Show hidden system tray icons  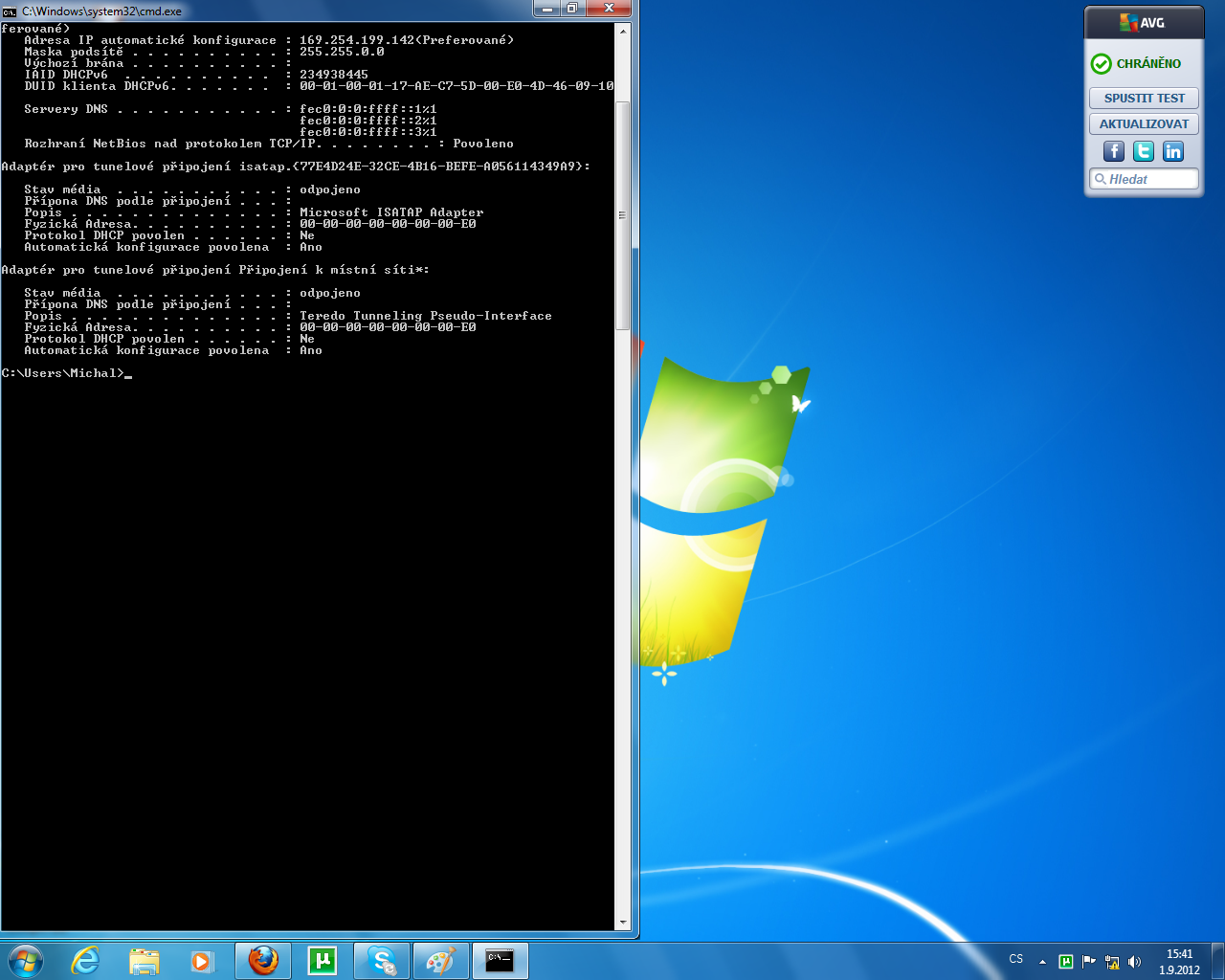point(1042,962)
